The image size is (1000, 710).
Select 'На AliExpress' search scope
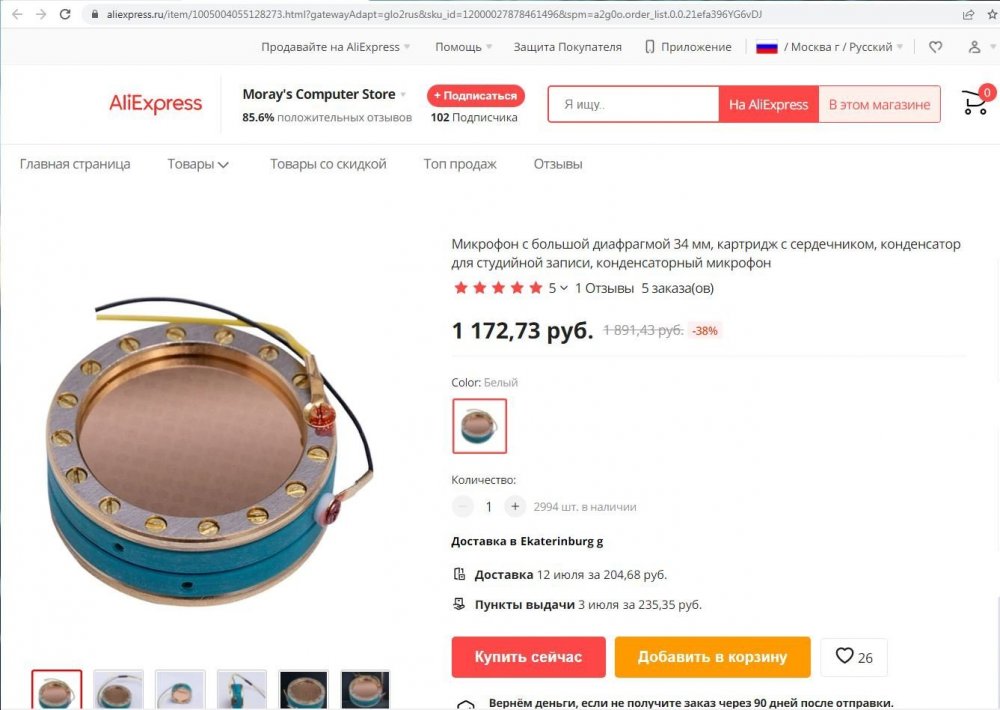click(x=768, y=105)
